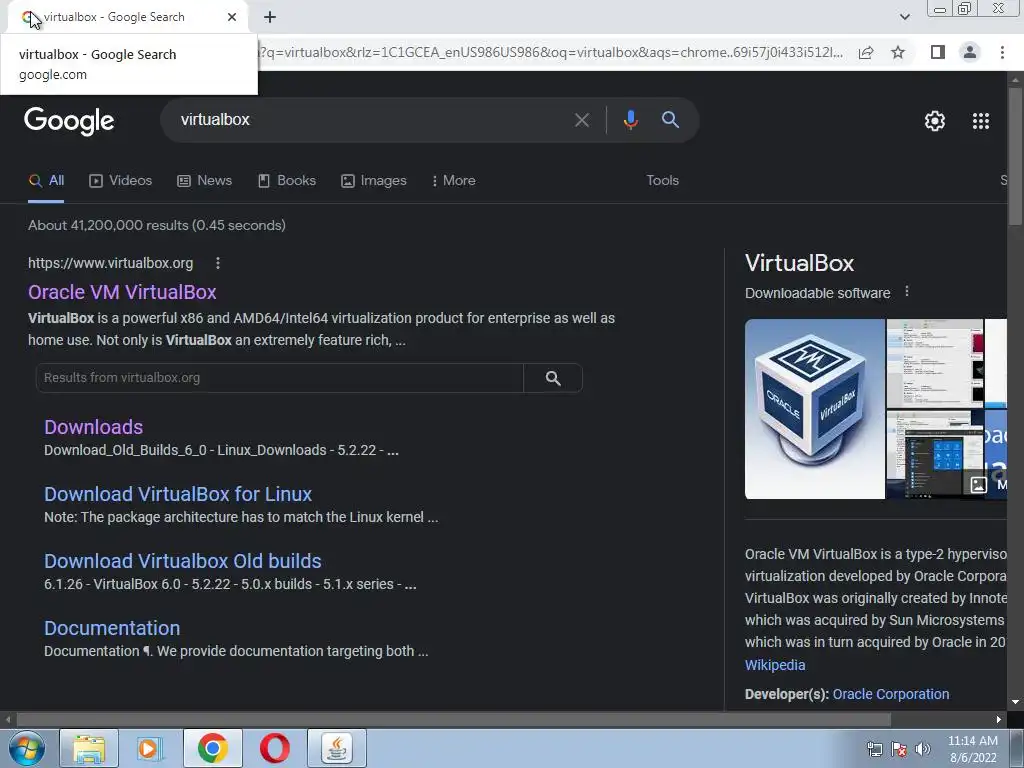Switch to the Images tab
The image size is (1024, 768).
tap(374, 181)
